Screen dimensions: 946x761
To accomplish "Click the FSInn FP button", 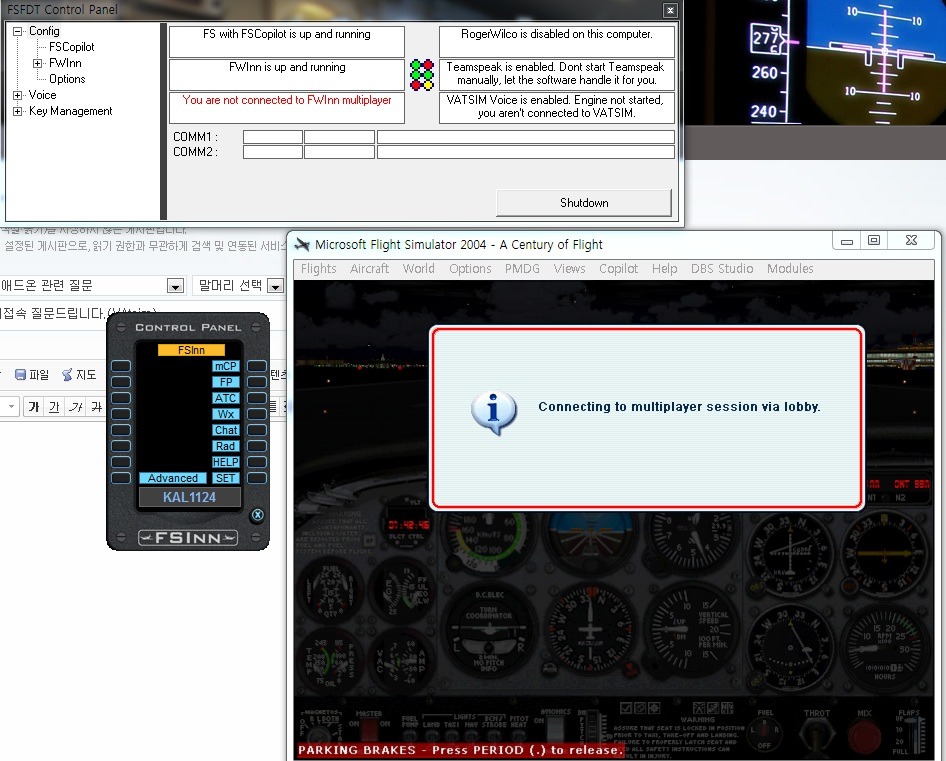I will 226,382.
